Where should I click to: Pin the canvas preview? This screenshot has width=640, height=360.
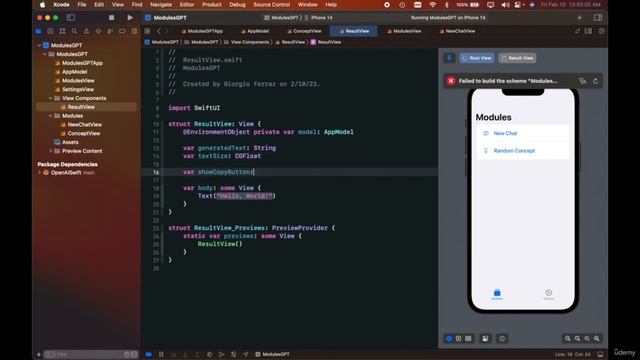click(x=449, y=58)
